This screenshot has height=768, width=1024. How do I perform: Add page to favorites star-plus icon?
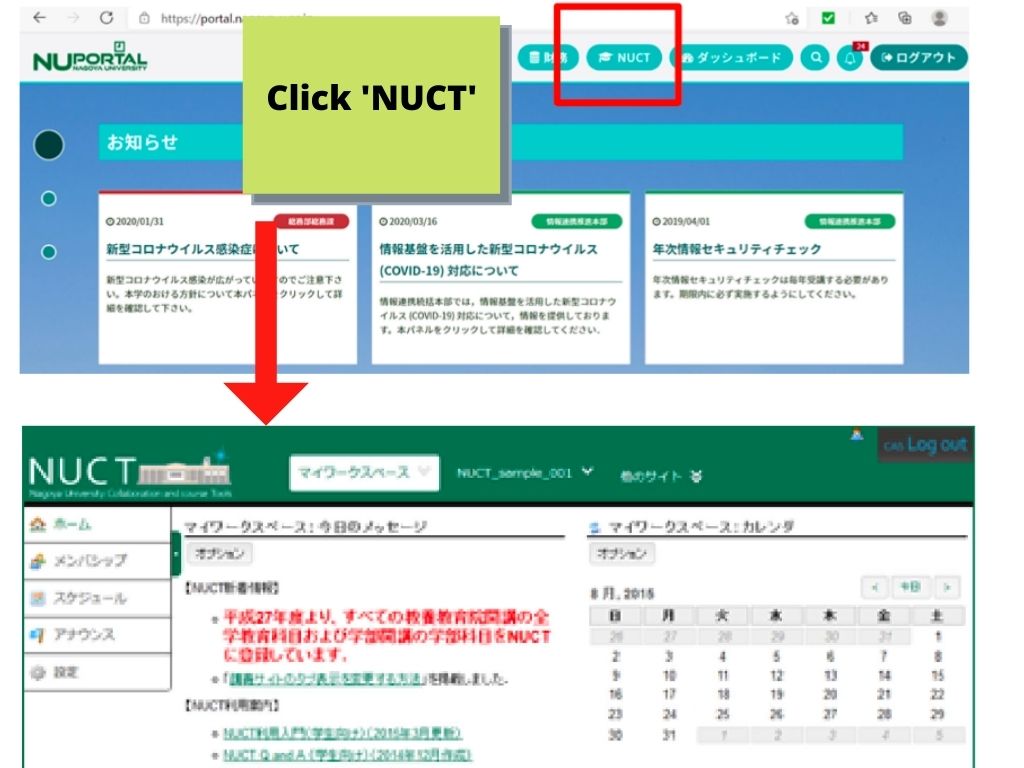pyautogui.click(x=792, y=18)
